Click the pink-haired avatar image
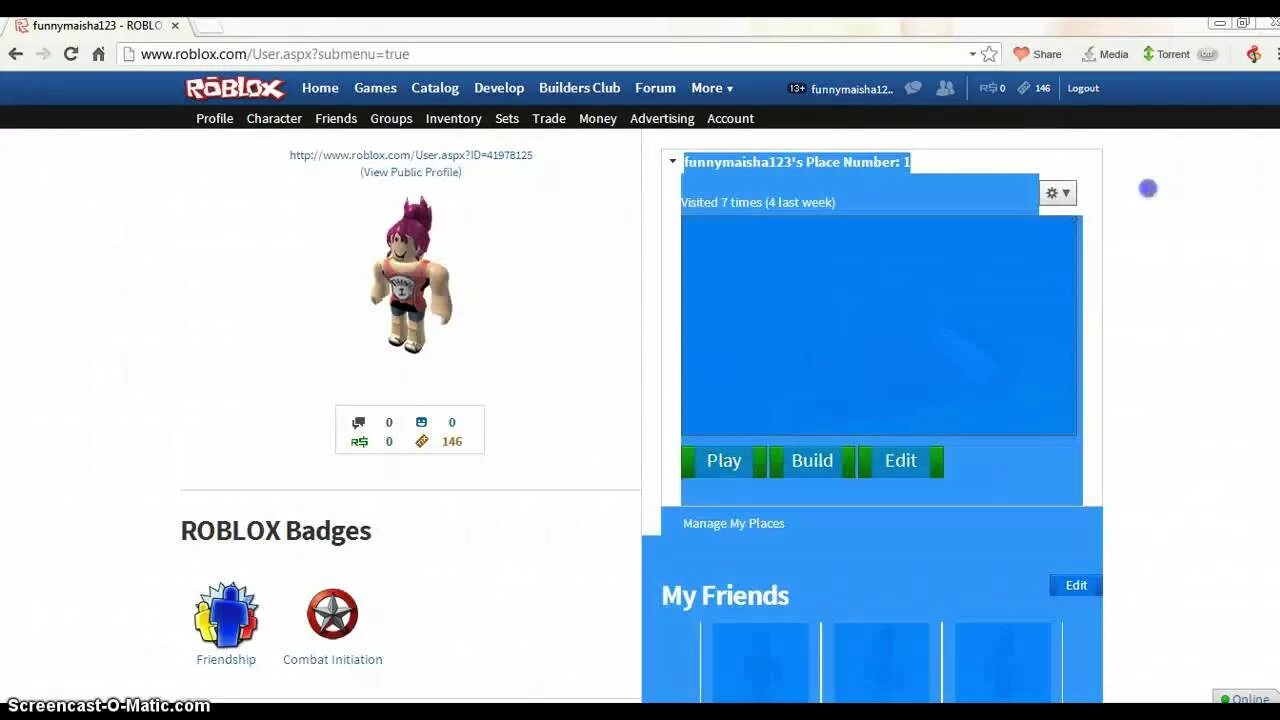 point(410,274)
